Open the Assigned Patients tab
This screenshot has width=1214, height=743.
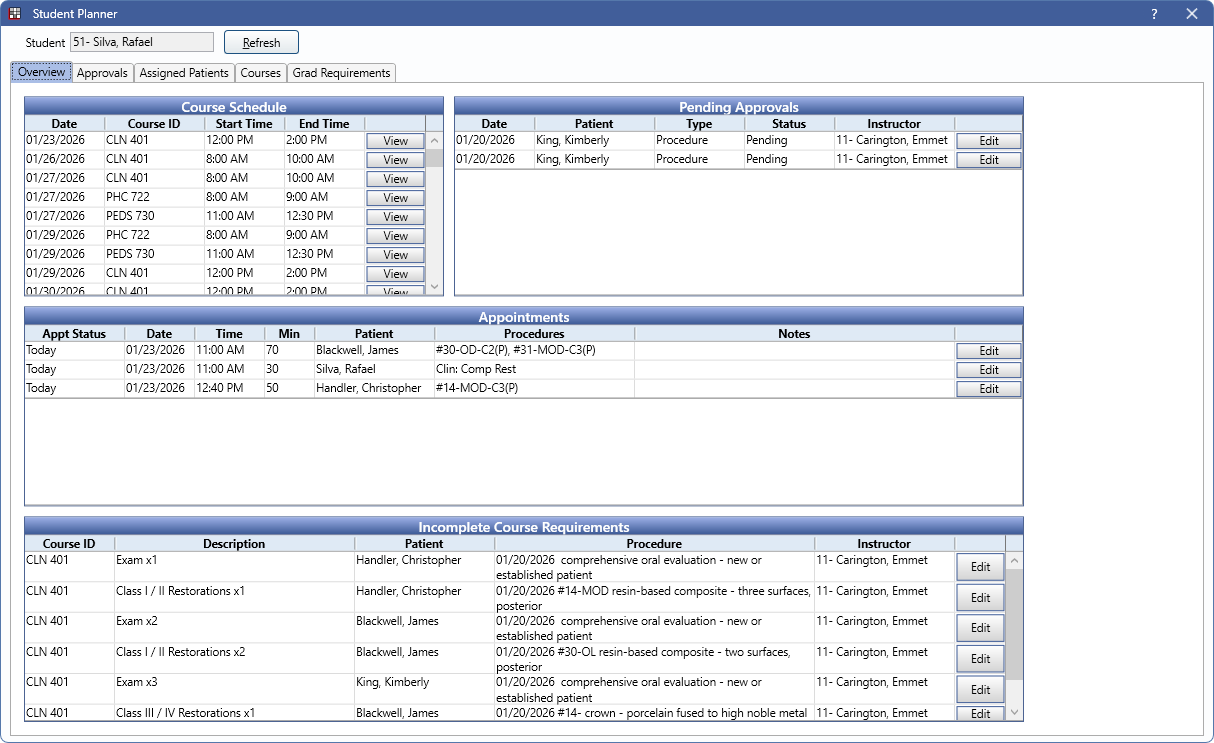point(184,73)
